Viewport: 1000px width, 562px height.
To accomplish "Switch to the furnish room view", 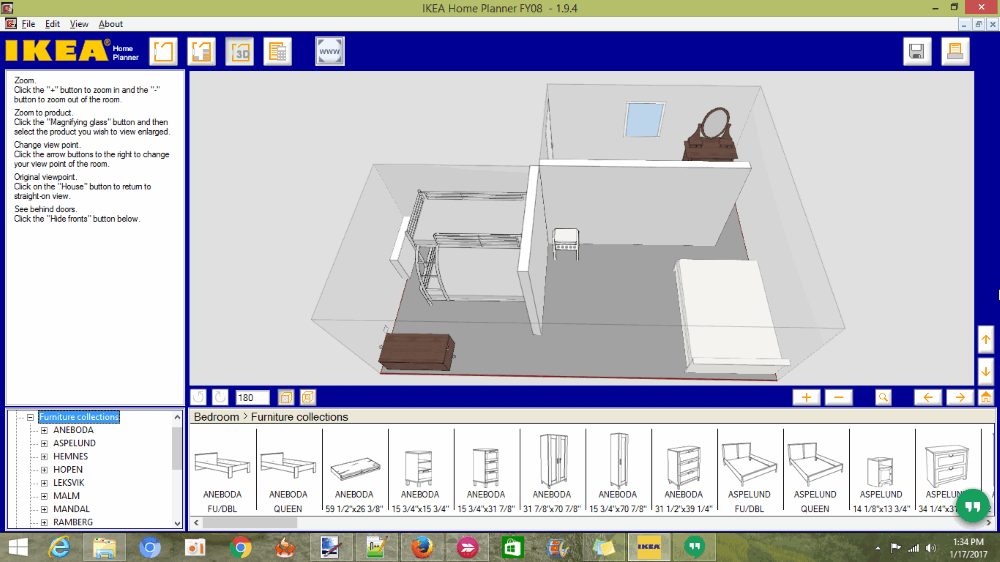I will [202, 52].
